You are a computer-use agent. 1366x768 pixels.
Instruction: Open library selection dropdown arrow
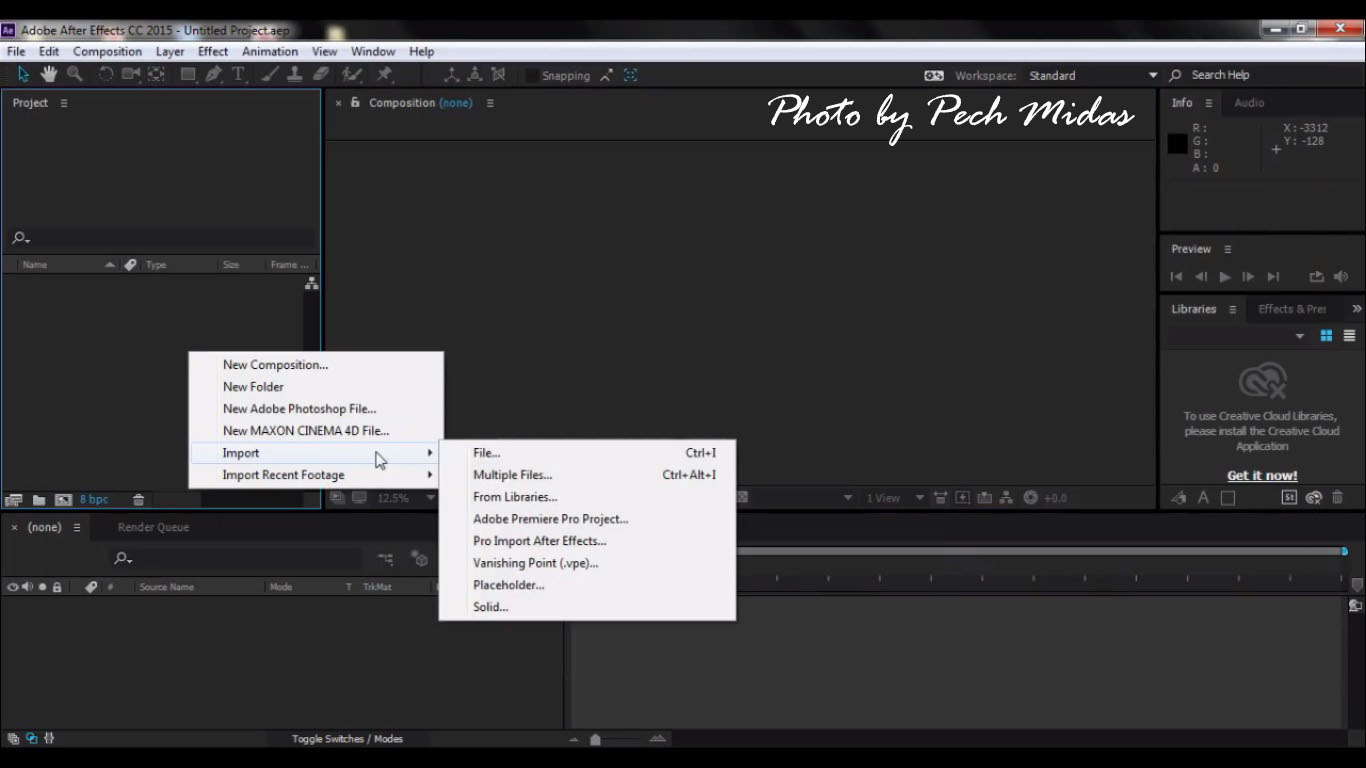(1300, 337)
